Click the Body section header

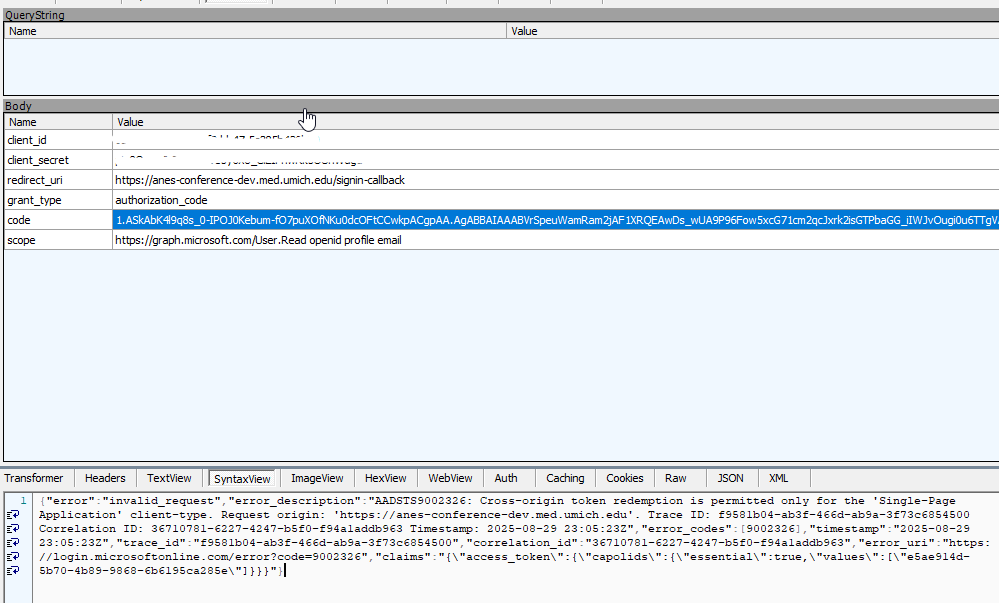point(18,106)
